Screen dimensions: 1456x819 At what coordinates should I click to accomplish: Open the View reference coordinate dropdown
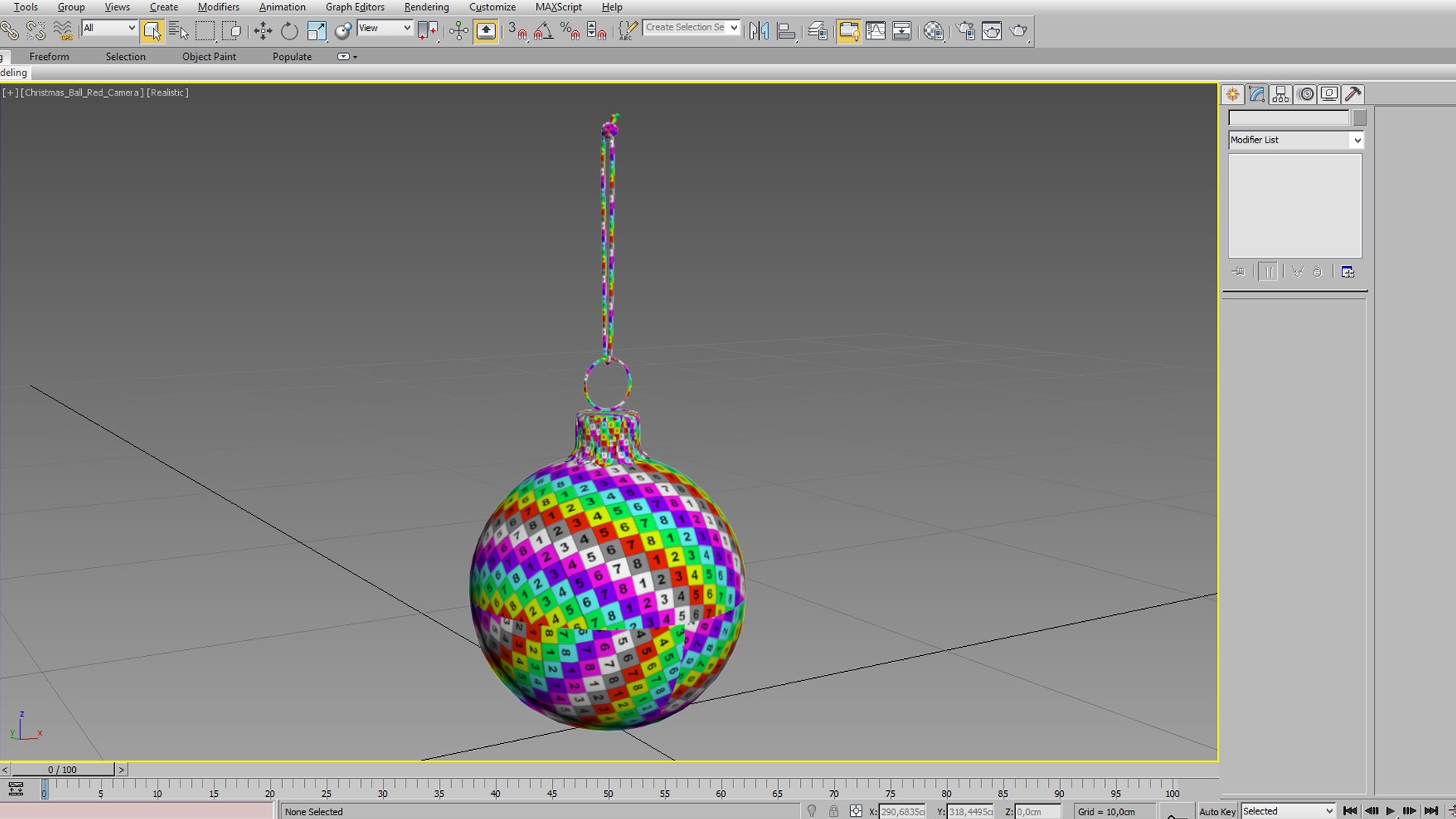[384, 28]
